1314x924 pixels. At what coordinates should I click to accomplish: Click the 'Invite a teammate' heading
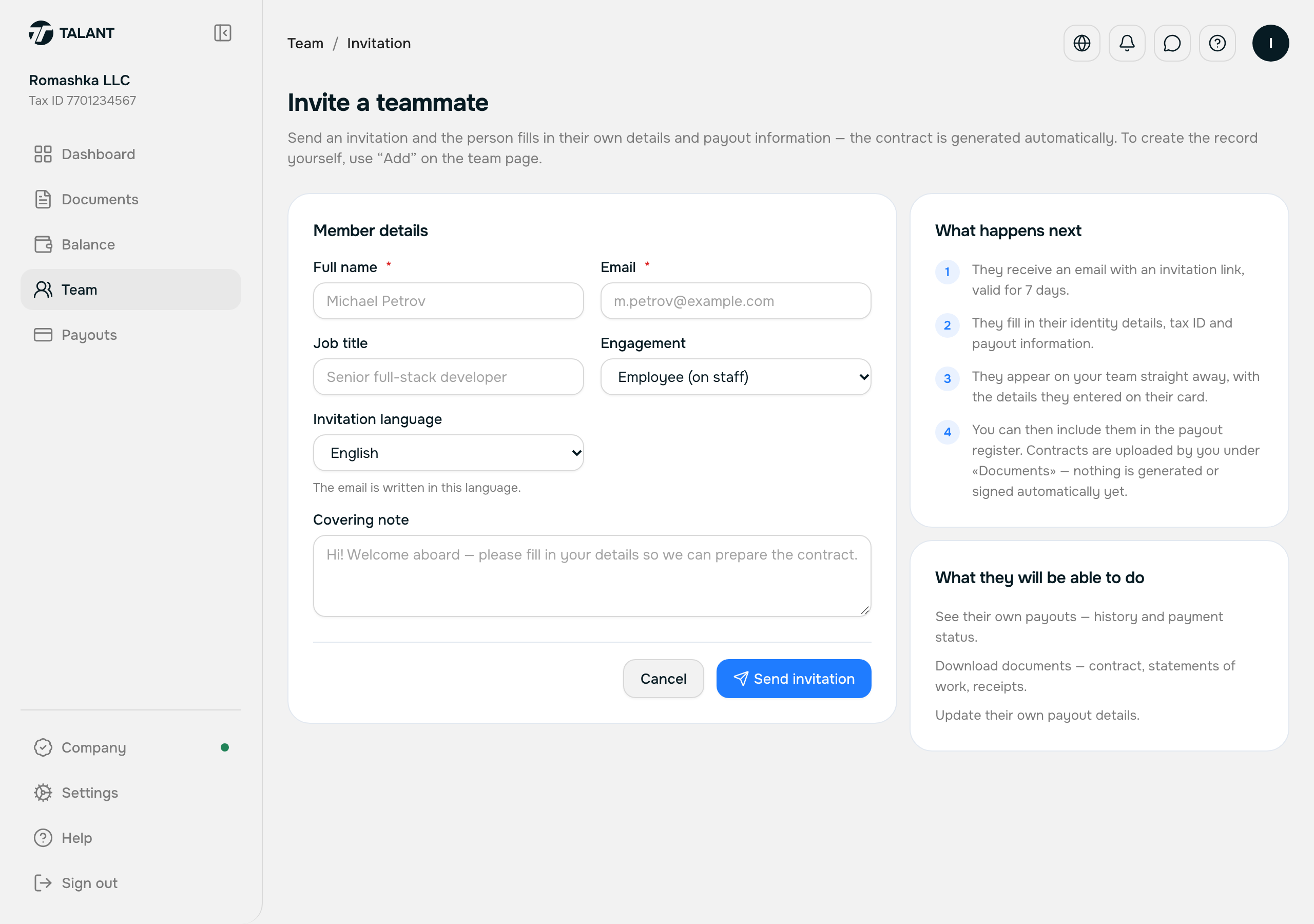[x=388, y=103]
